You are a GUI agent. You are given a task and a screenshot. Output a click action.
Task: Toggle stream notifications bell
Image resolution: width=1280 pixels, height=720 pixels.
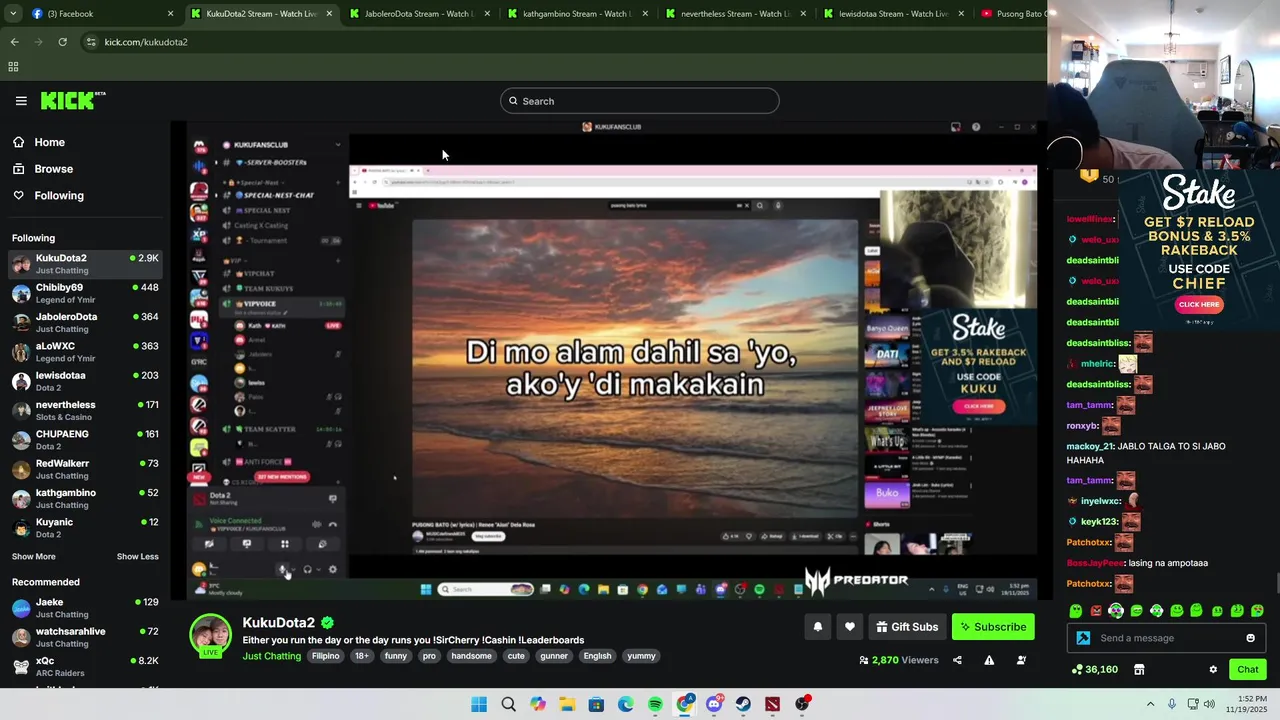(x=817, y=627)
